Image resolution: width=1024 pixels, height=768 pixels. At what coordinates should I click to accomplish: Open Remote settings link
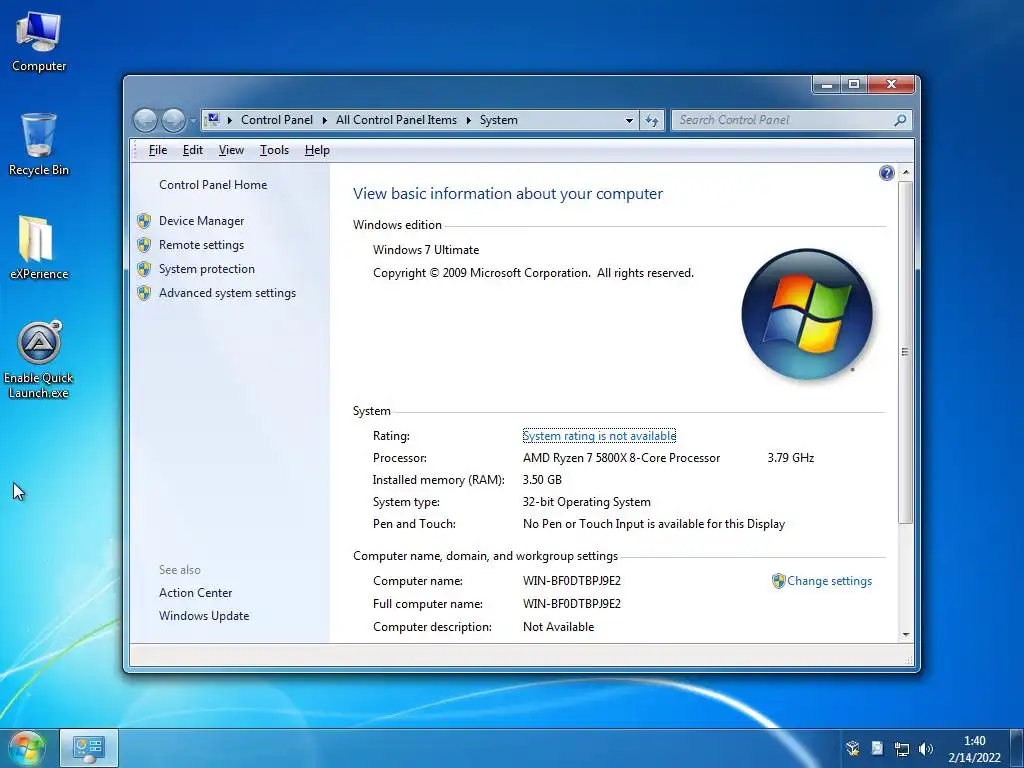[x=201, y=245]
